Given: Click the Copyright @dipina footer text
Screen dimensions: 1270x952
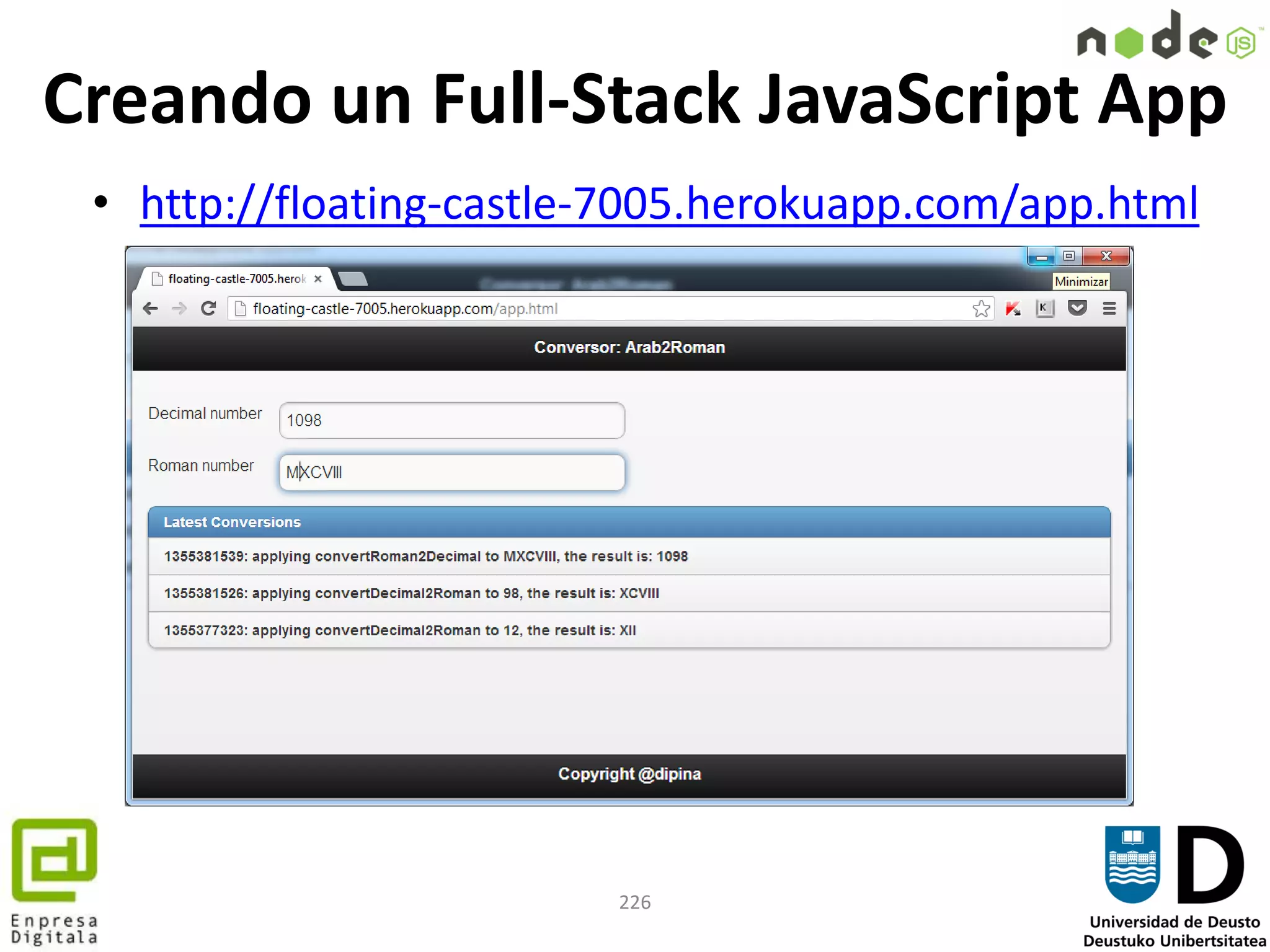Looking at the screenshot, I should [629, 774].
